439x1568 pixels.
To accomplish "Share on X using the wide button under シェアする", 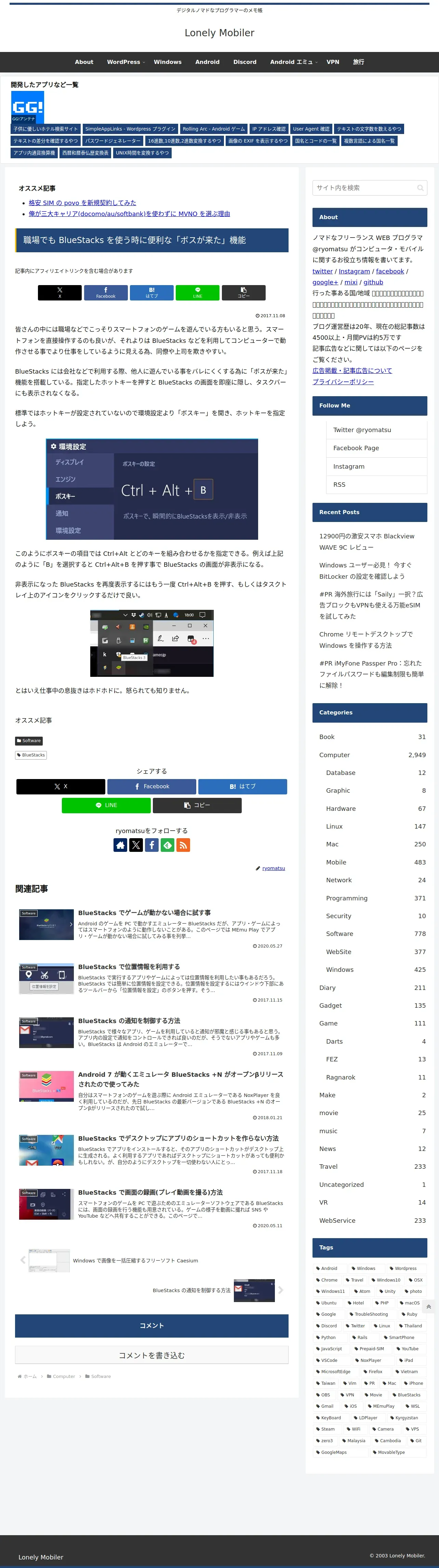I will pos(61,787).
